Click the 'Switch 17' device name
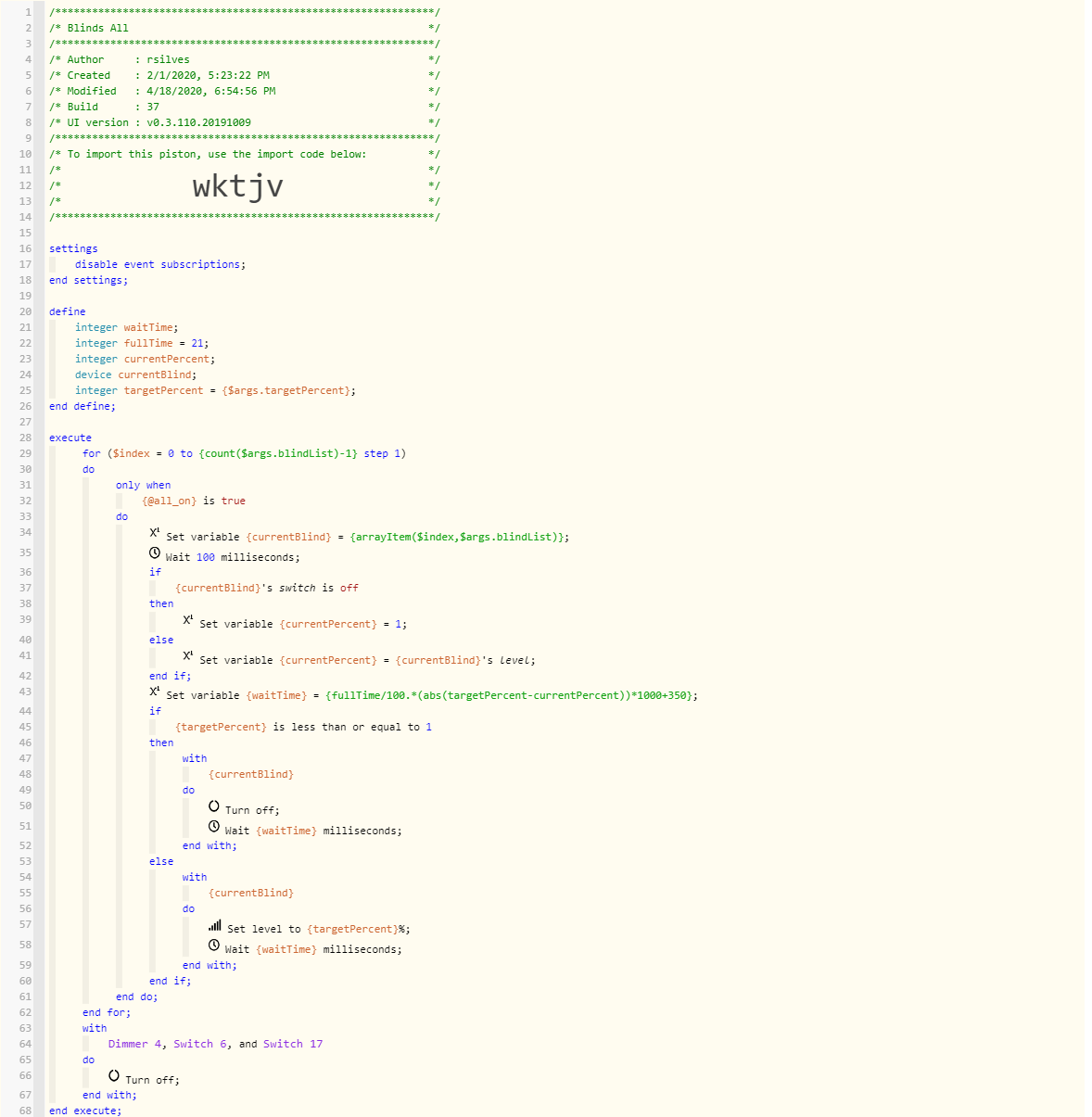Image resolution: width=1092 pixels, height=1117 pixels. (x=293, y=1044)
